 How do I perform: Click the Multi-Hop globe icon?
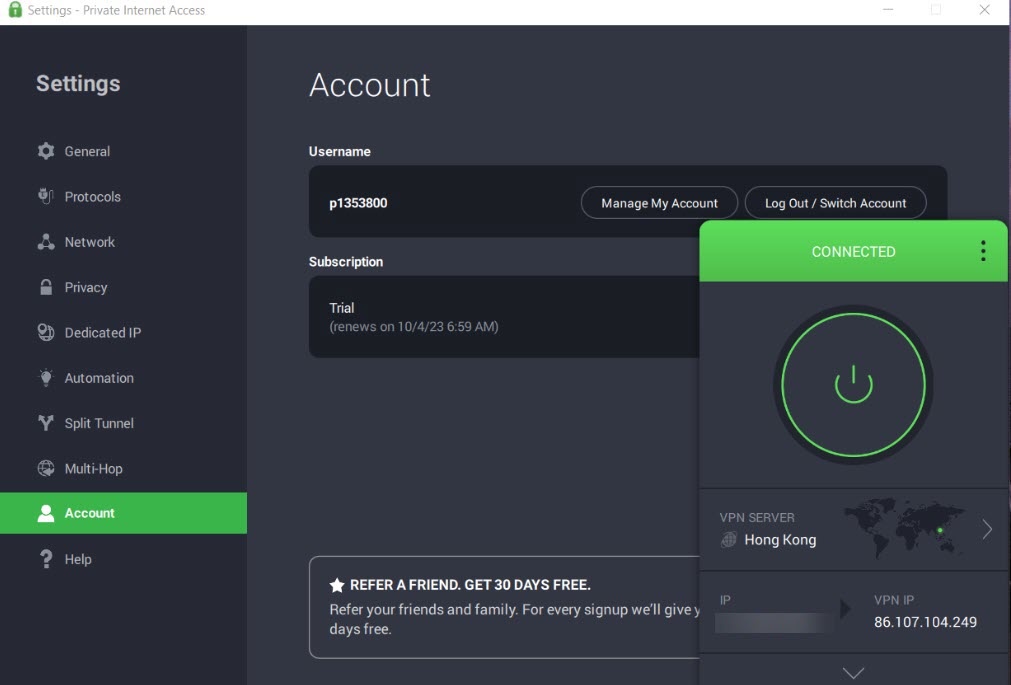tap(46, 468)
